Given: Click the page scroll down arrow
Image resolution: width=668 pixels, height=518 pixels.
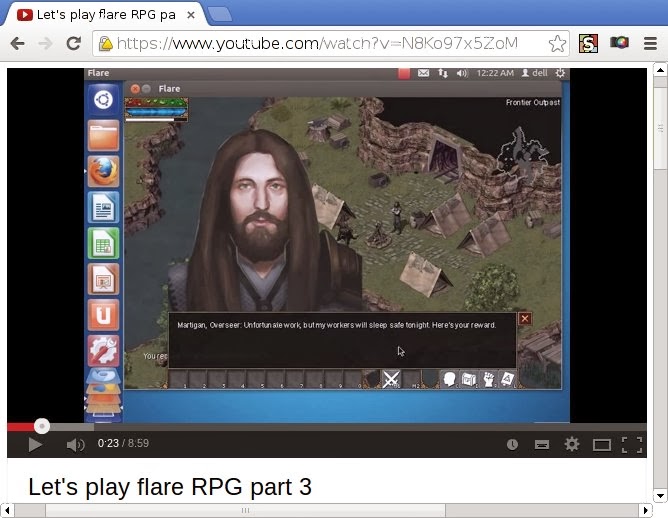Looking at the screenshot, I should point(659,495).
